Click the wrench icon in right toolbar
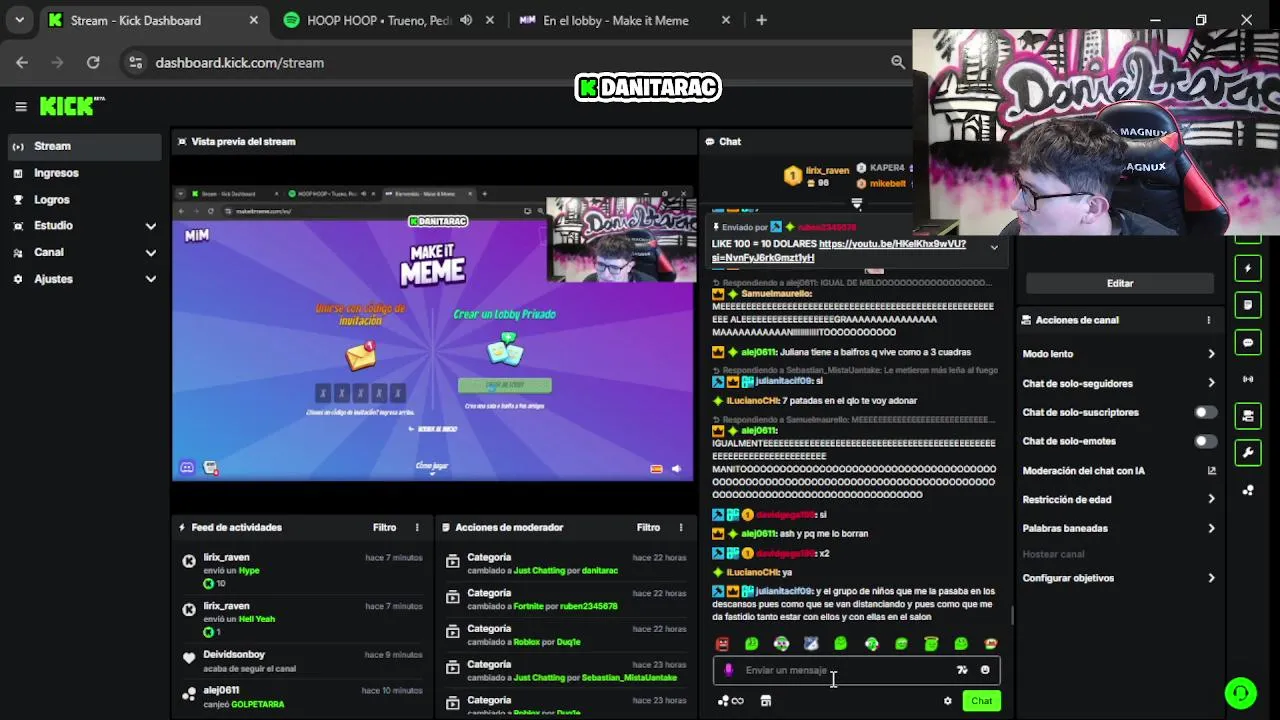The height and width of the screenshot is (720, 1280). click(1248, 453)
